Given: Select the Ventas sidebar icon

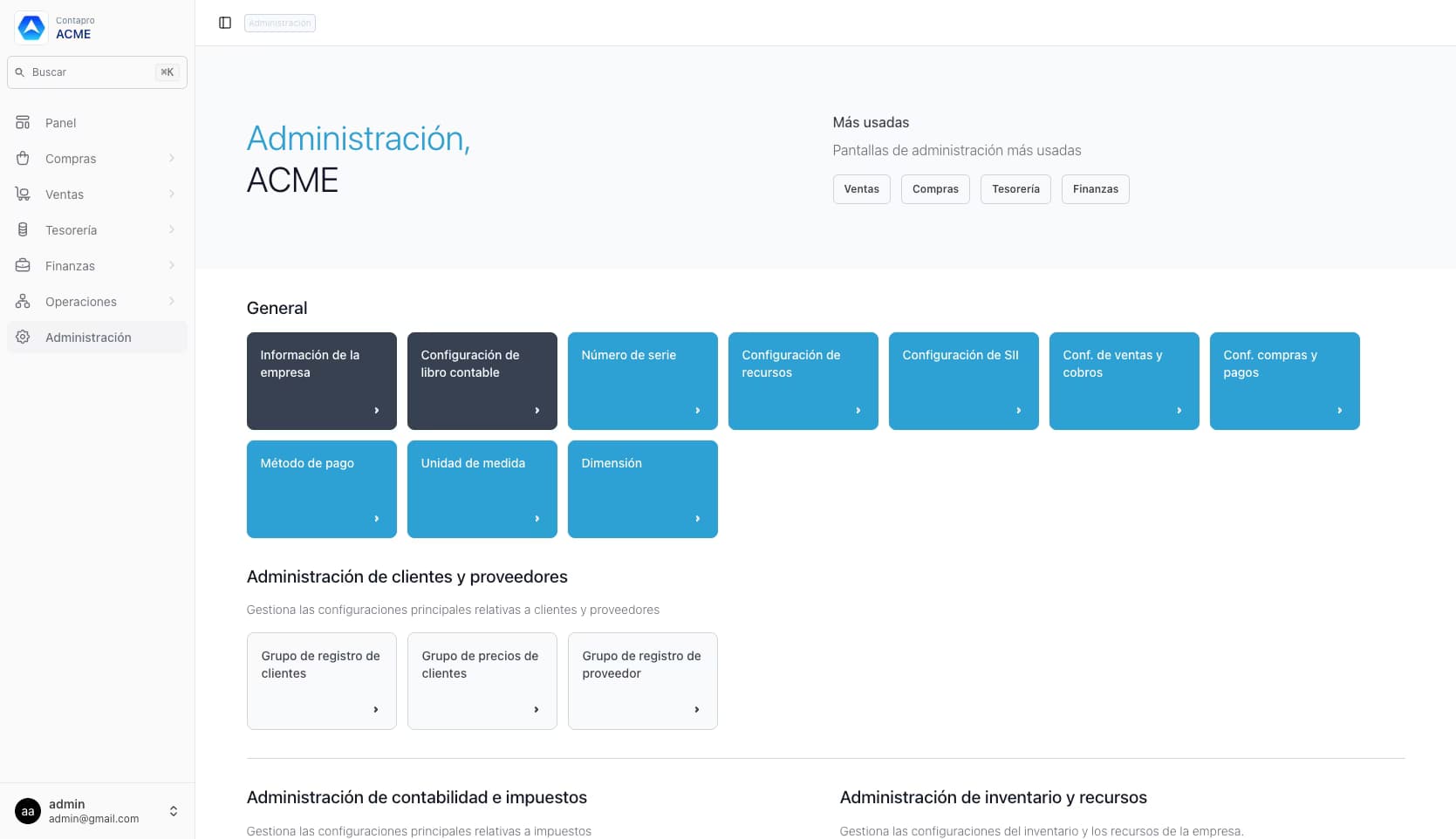Looking at the screenshot, I should (x=23, y=194).
